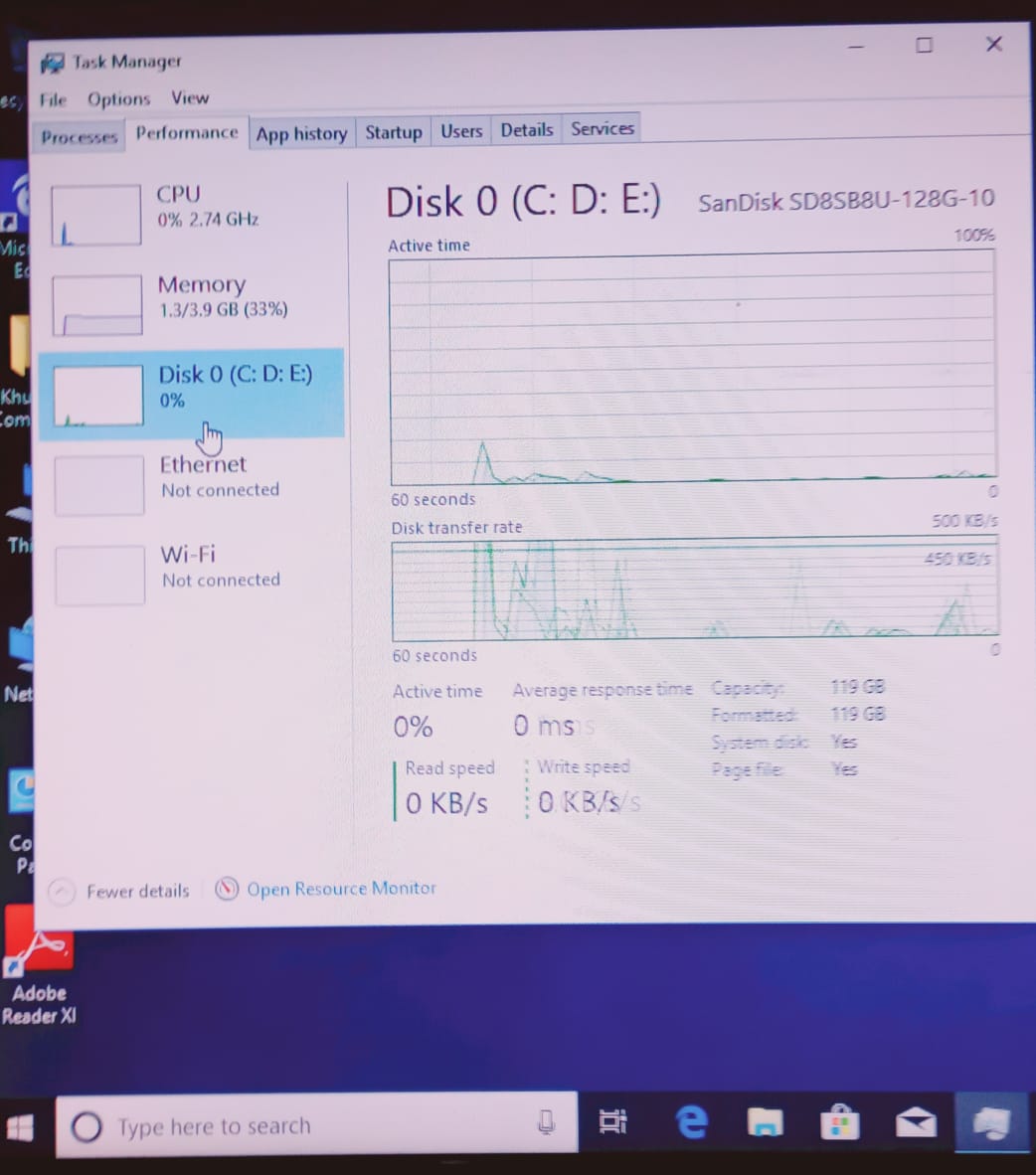Click the Fewer details collapse arrow
The height and width of the screenshot is (1175, 1036).
tap(62, 892)
